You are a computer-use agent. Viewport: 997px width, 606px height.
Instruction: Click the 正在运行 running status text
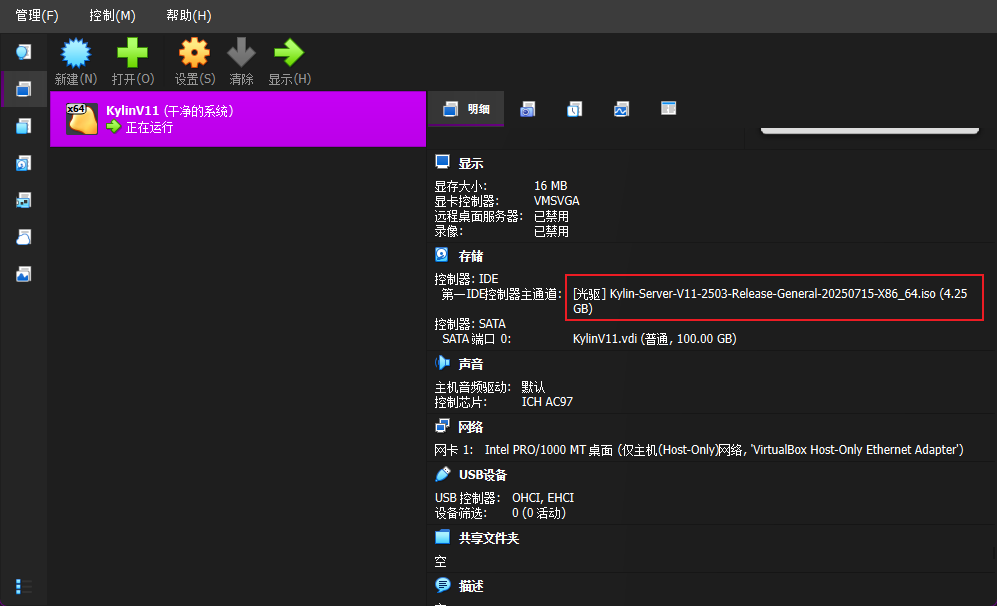[x=149, y=127]
